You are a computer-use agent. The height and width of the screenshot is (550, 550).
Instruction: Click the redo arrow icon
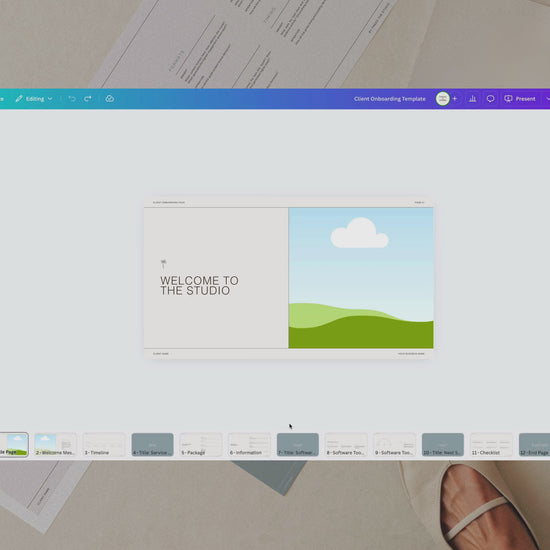click(x=88, y=99)
